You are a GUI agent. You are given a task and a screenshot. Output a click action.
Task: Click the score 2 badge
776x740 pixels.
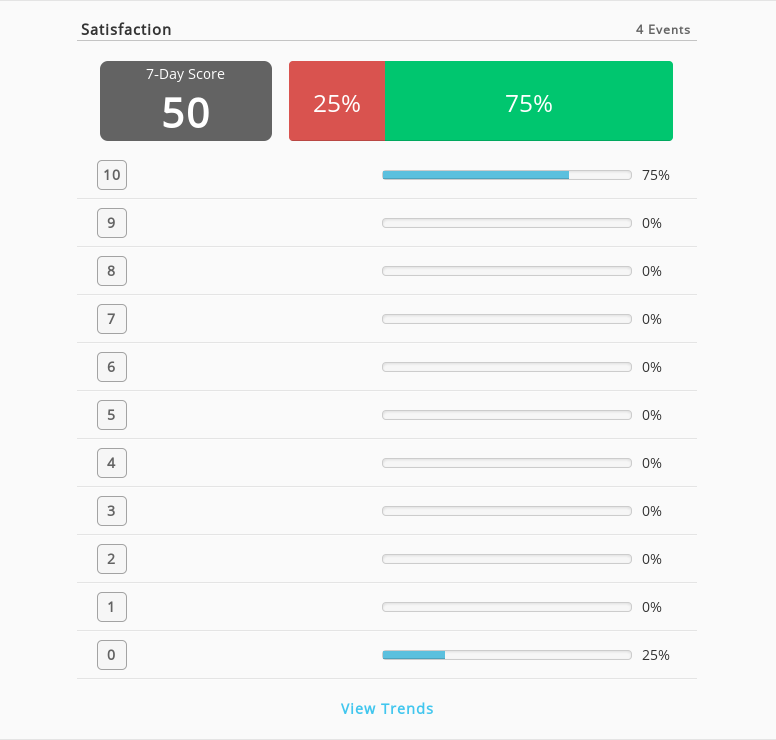(112, 559)
